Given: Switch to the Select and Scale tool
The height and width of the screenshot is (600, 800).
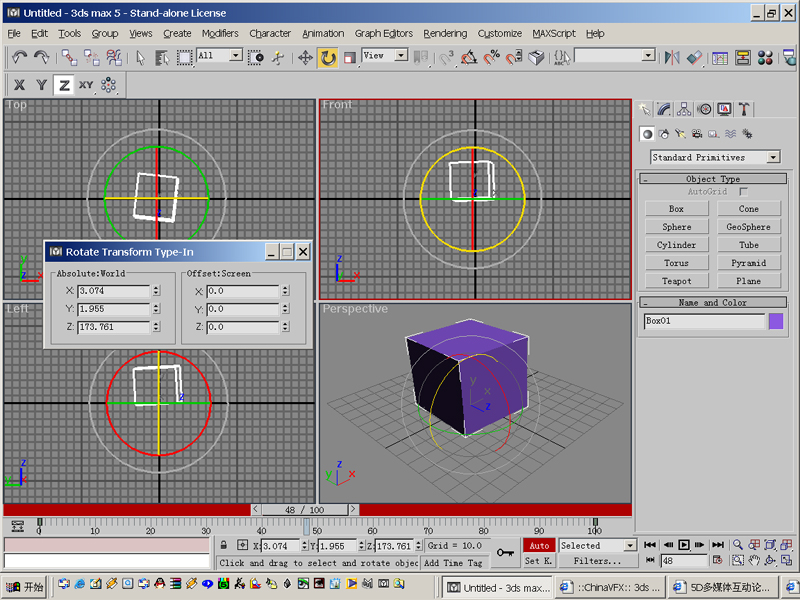Looking at the screenshot, I should [349, 57].
